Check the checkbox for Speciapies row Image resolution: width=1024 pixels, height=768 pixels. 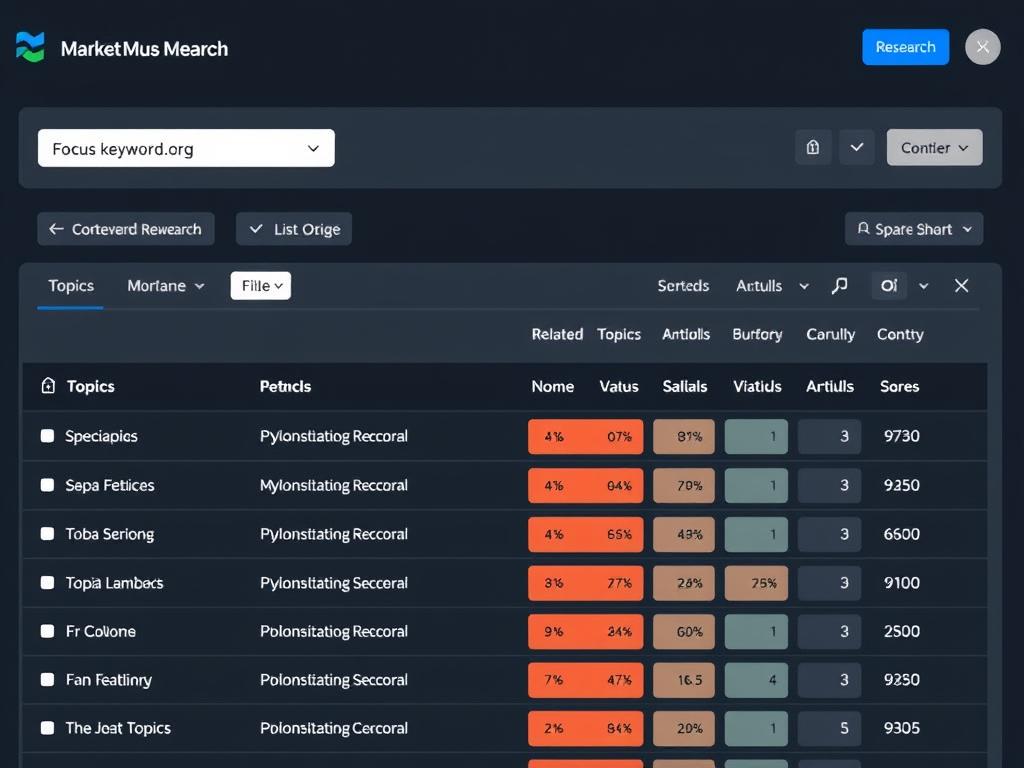46,436
